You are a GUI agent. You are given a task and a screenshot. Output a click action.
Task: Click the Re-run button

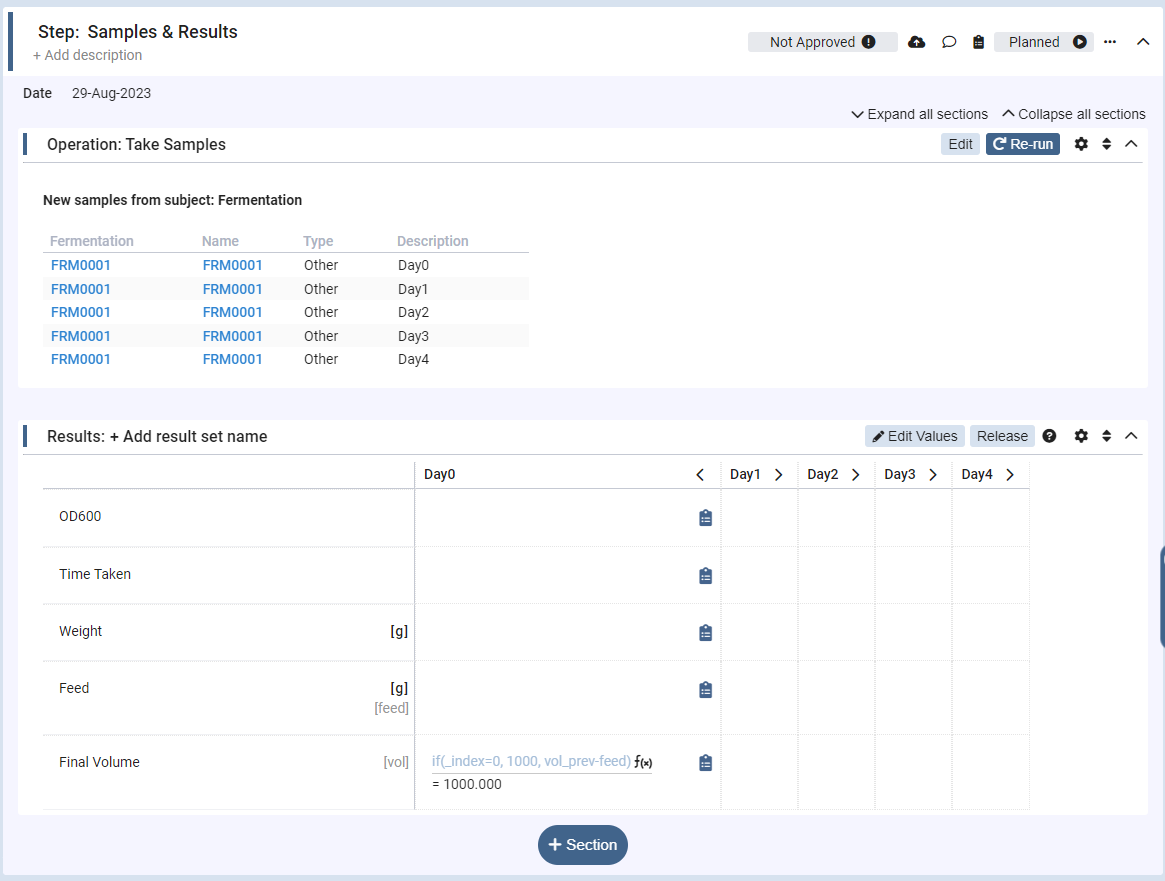point(1022,144)
